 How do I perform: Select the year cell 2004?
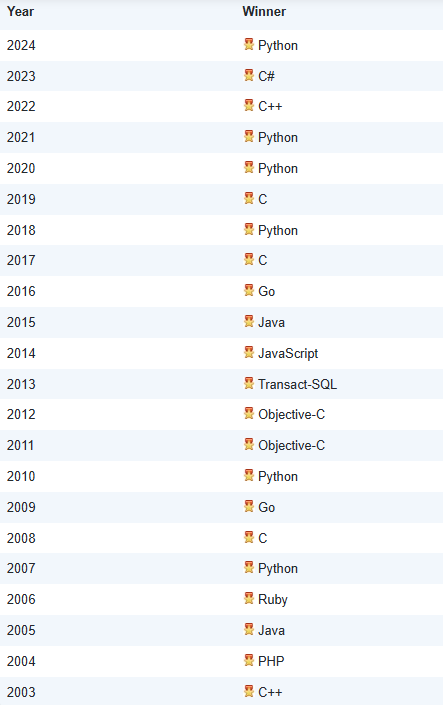point(21,661)
